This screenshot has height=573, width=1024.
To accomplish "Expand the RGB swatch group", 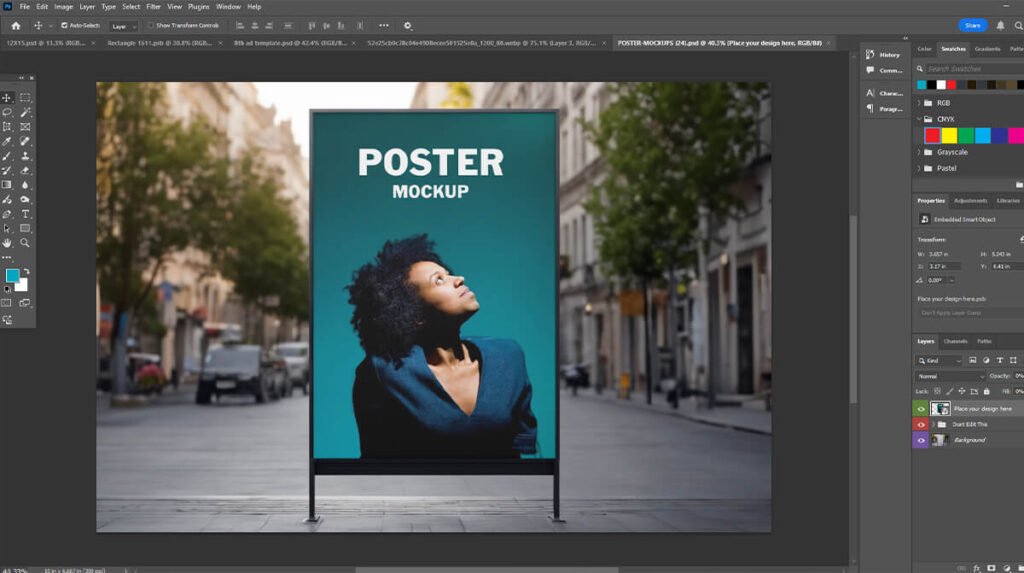I will (920, 102).
